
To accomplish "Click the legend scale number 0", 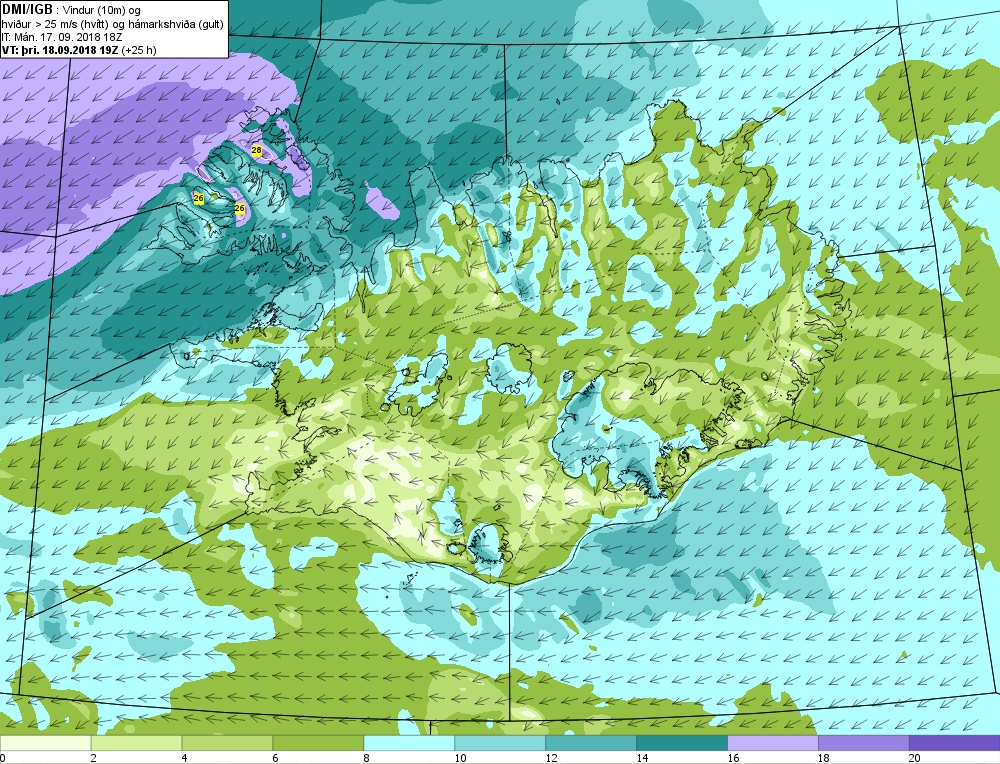I will [3, 758].
